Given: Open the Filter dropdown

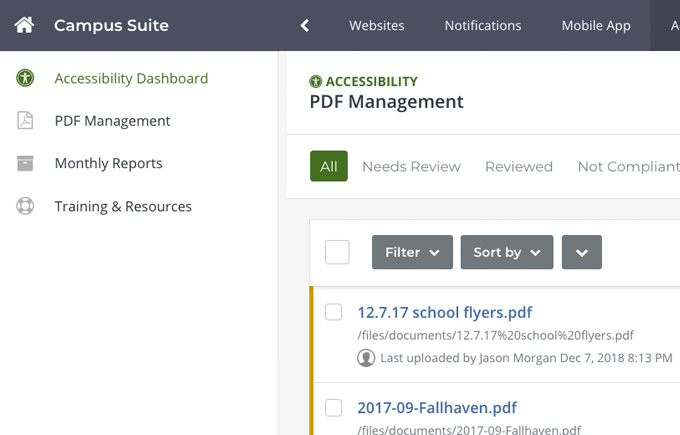Looking at the screenshot, I should (x=412, y=252).
